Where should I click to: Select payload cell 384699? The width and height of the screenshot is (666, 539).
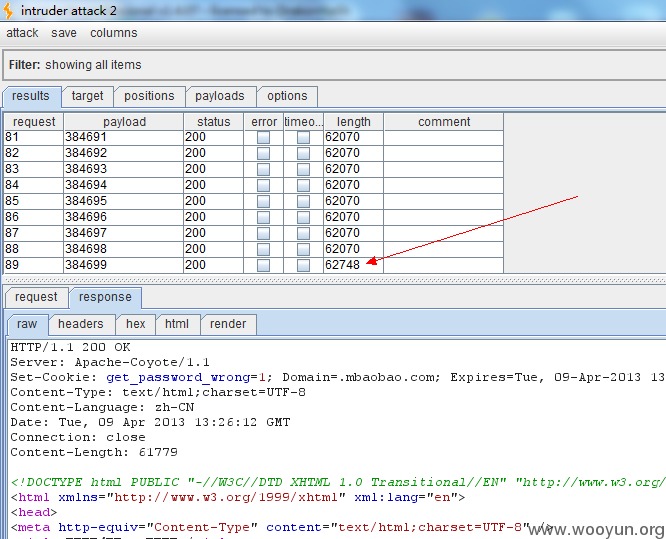(x=124, y=265)
